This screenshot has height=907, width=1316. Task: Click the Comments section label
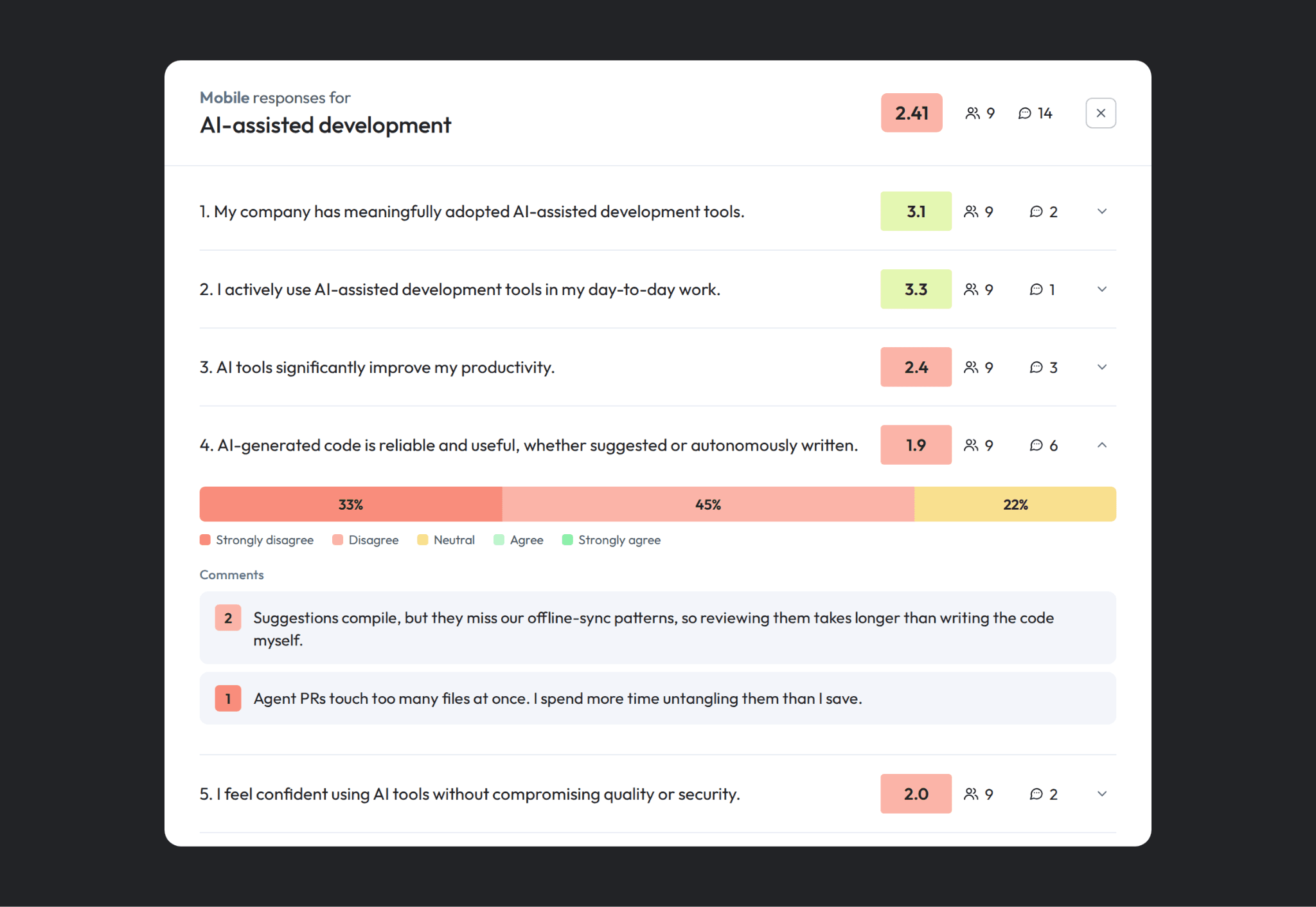coord(232,575)
